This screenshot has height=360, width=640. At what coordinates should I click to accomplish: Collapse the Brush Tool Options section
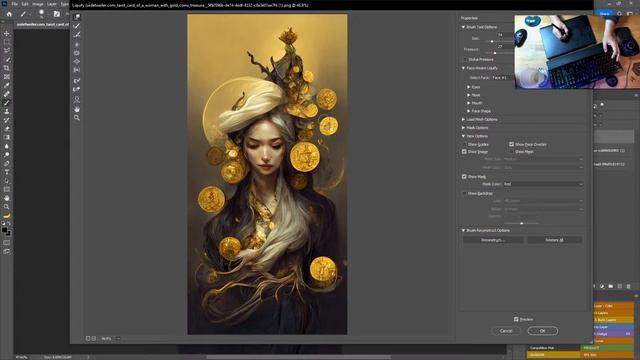click(463, 27)
